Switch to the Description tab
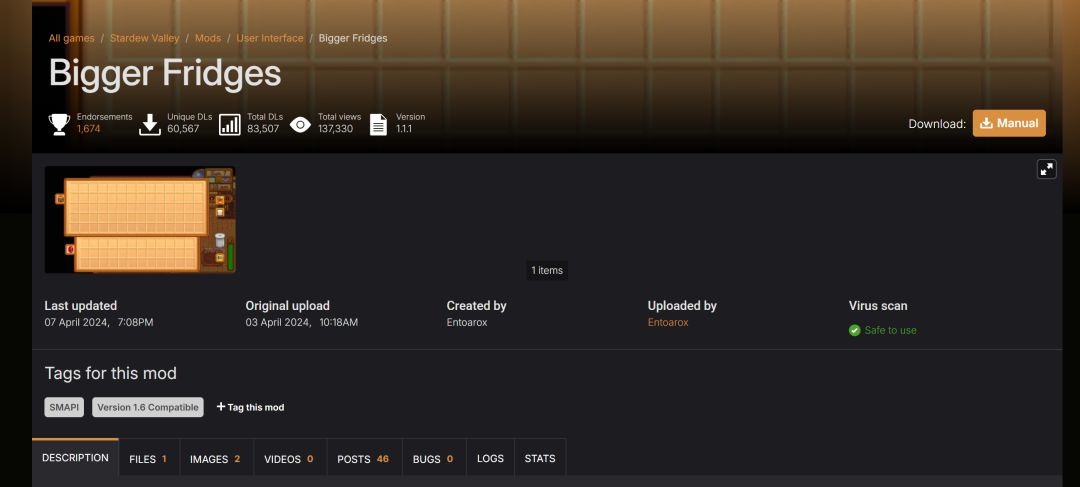 (75, 457)
